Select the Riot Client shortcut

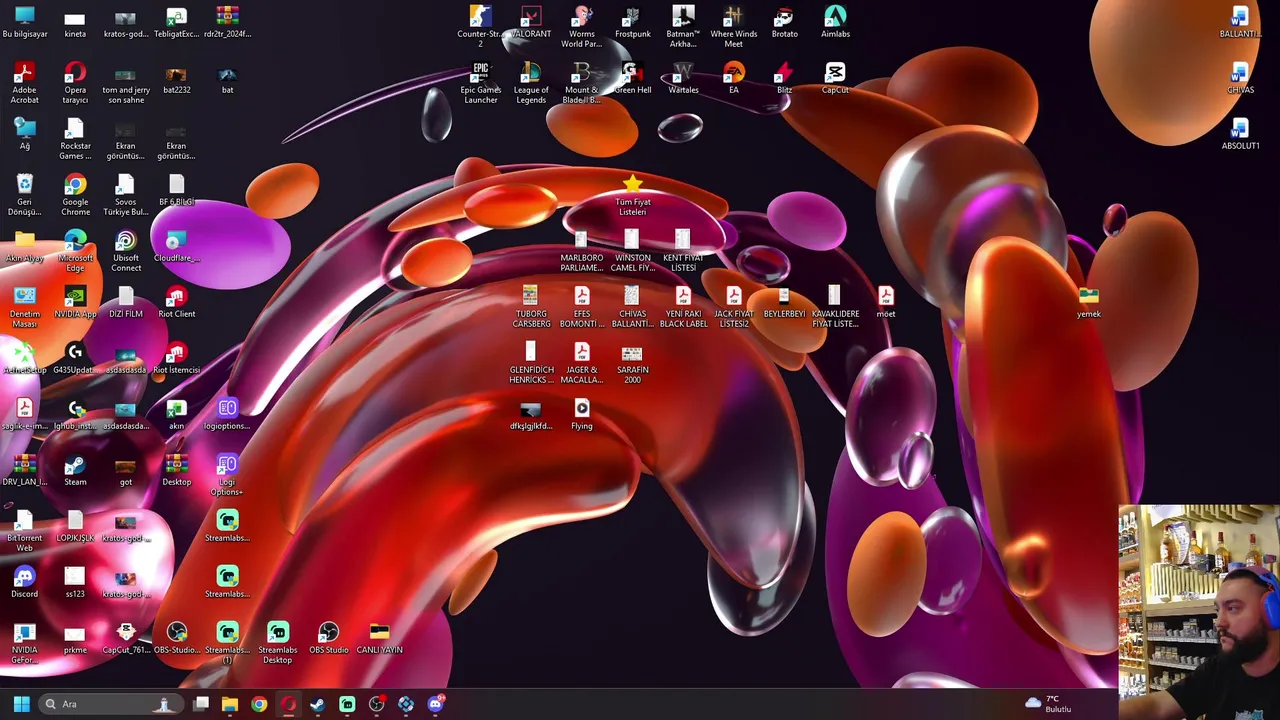point(177,302)
